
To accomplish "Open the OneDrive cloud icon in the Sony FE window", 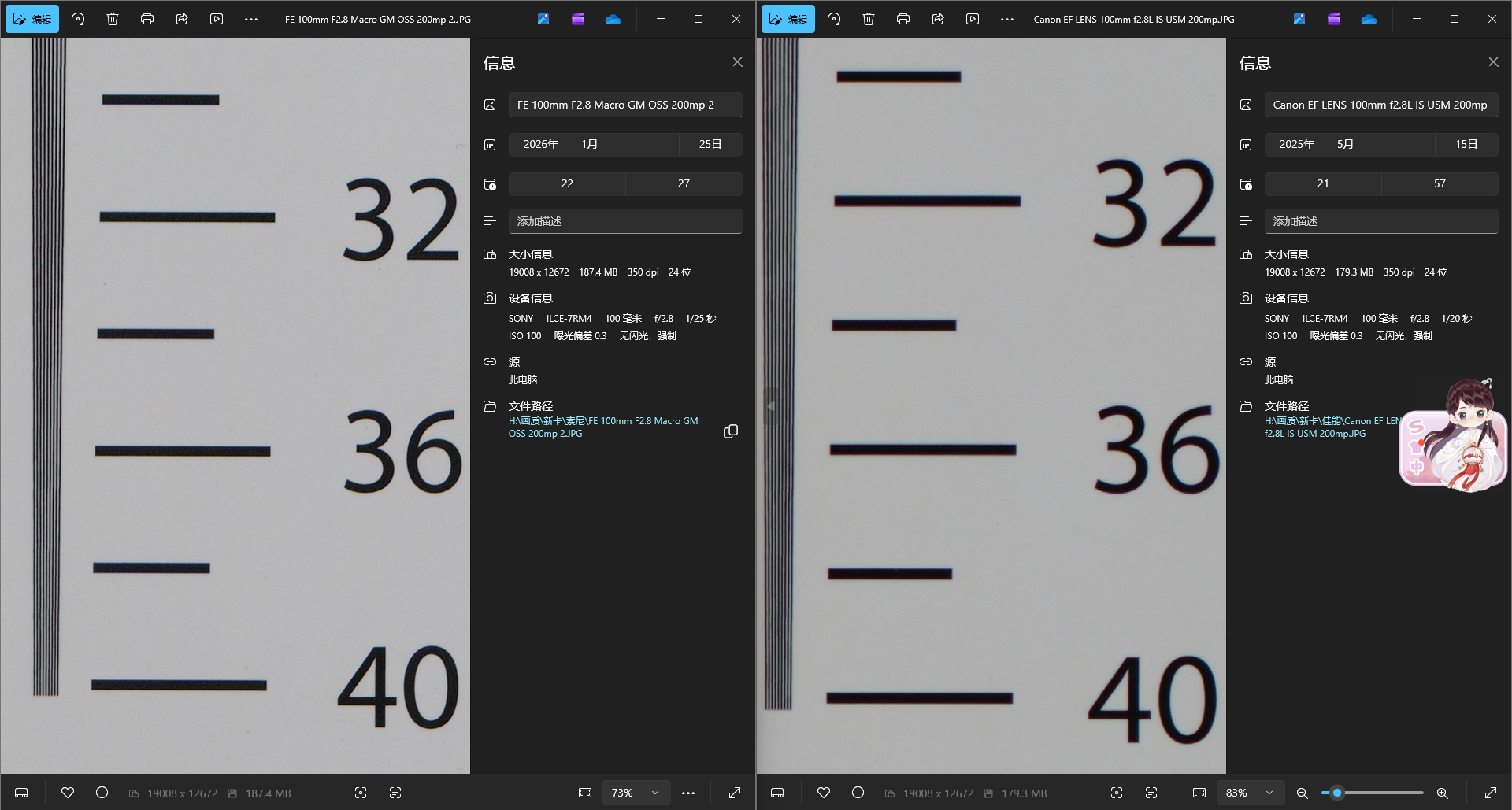I will coord(613,19).
